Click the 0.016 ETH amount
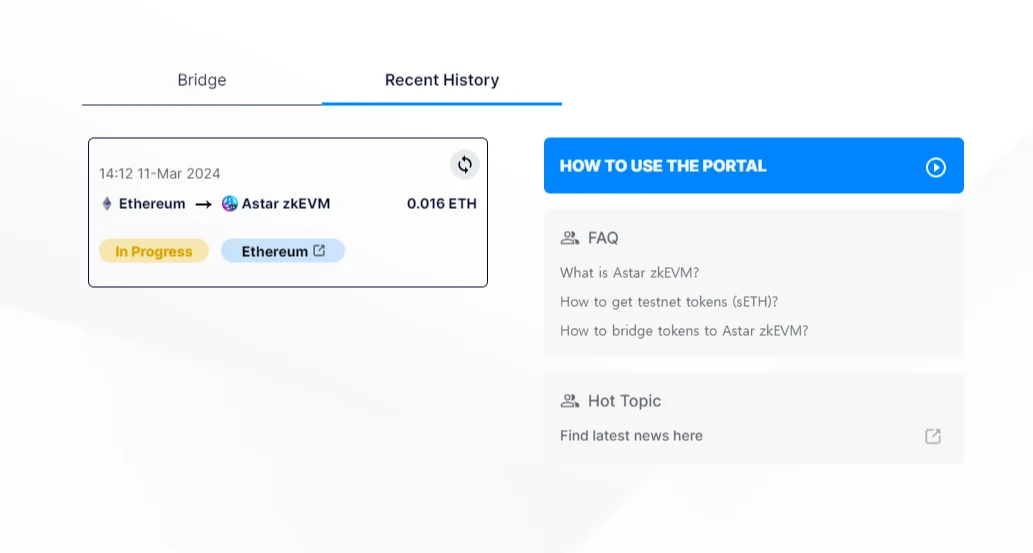The image size is (1033, 553). (x=441, y=204)
